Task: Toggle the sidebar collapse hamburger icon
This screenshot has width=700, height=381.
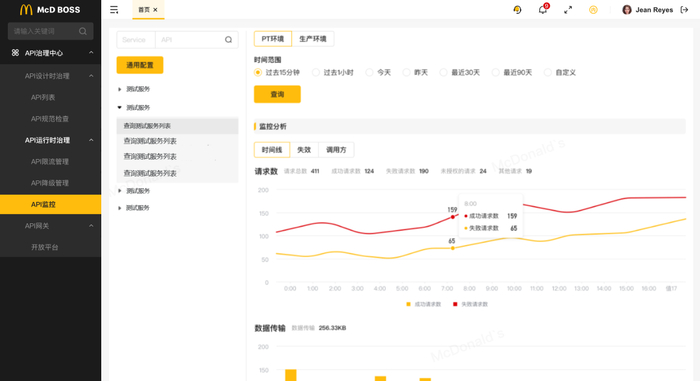Action: [114, 9]
